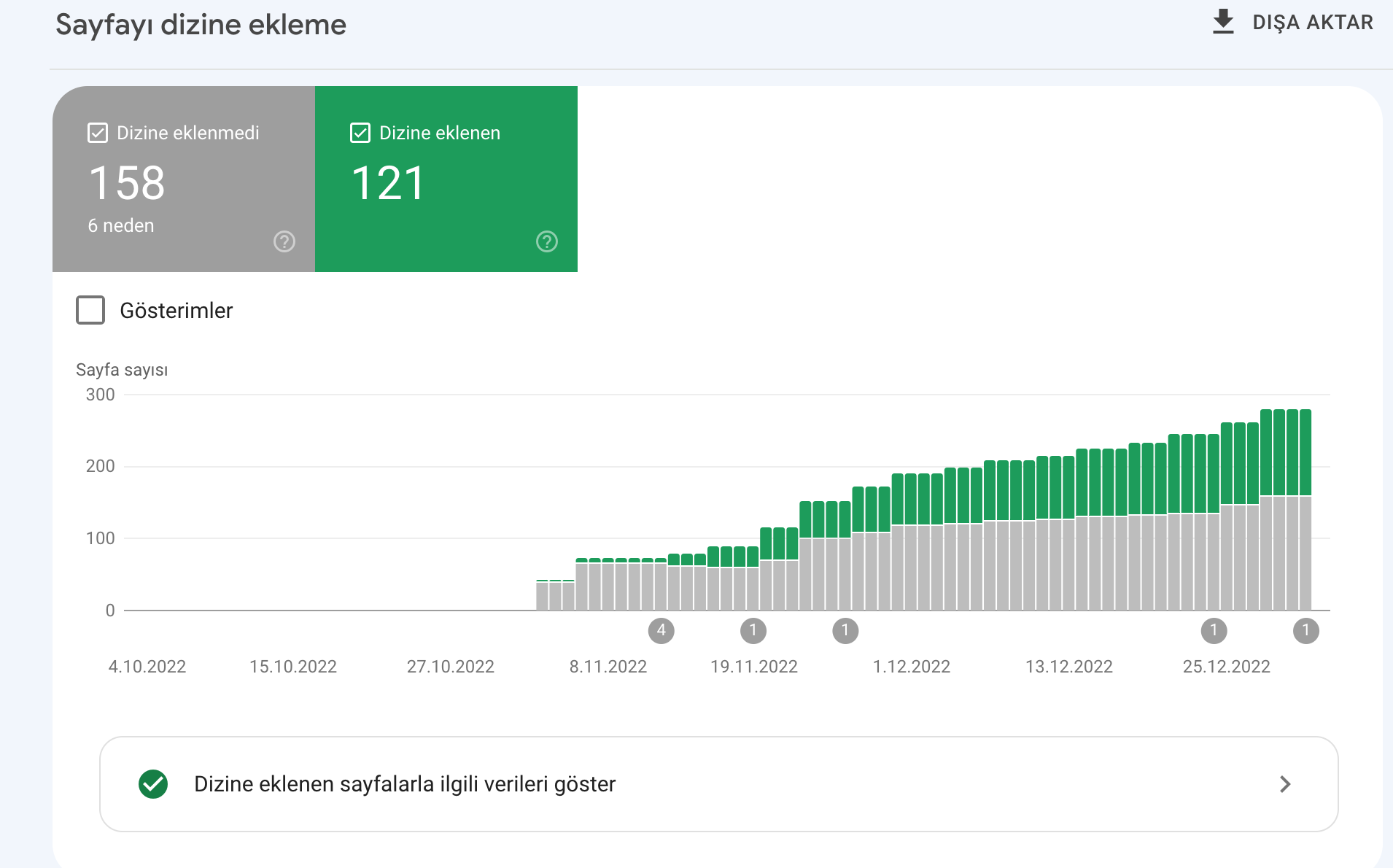Enable the Gösterimler checkbox
The width and height of the screenshot is (1393, 868).
pyautogui.click(x=90, y=310)
